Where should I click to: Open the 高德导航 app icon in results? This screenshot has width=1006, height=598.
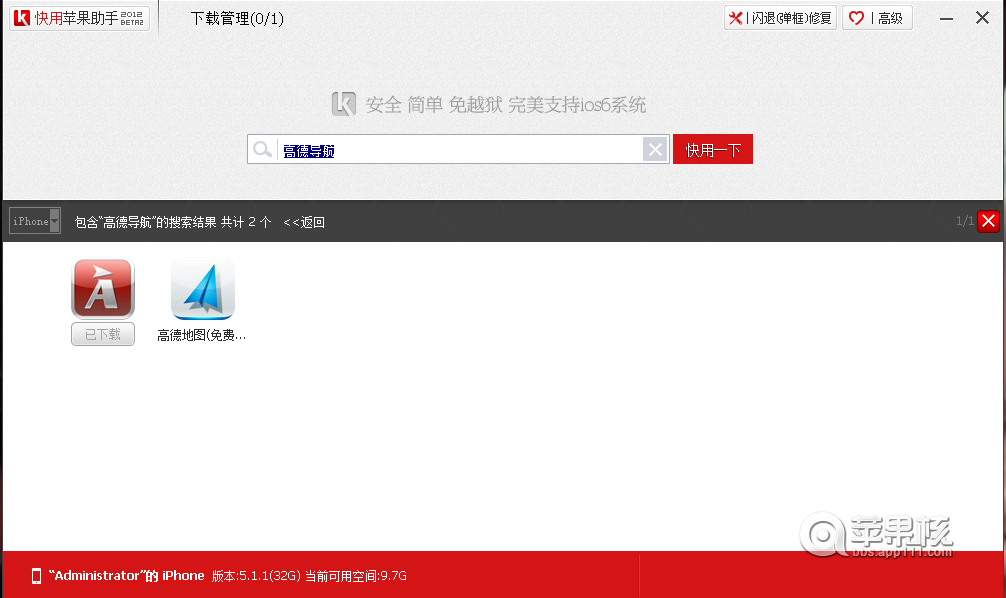(102, 288)
